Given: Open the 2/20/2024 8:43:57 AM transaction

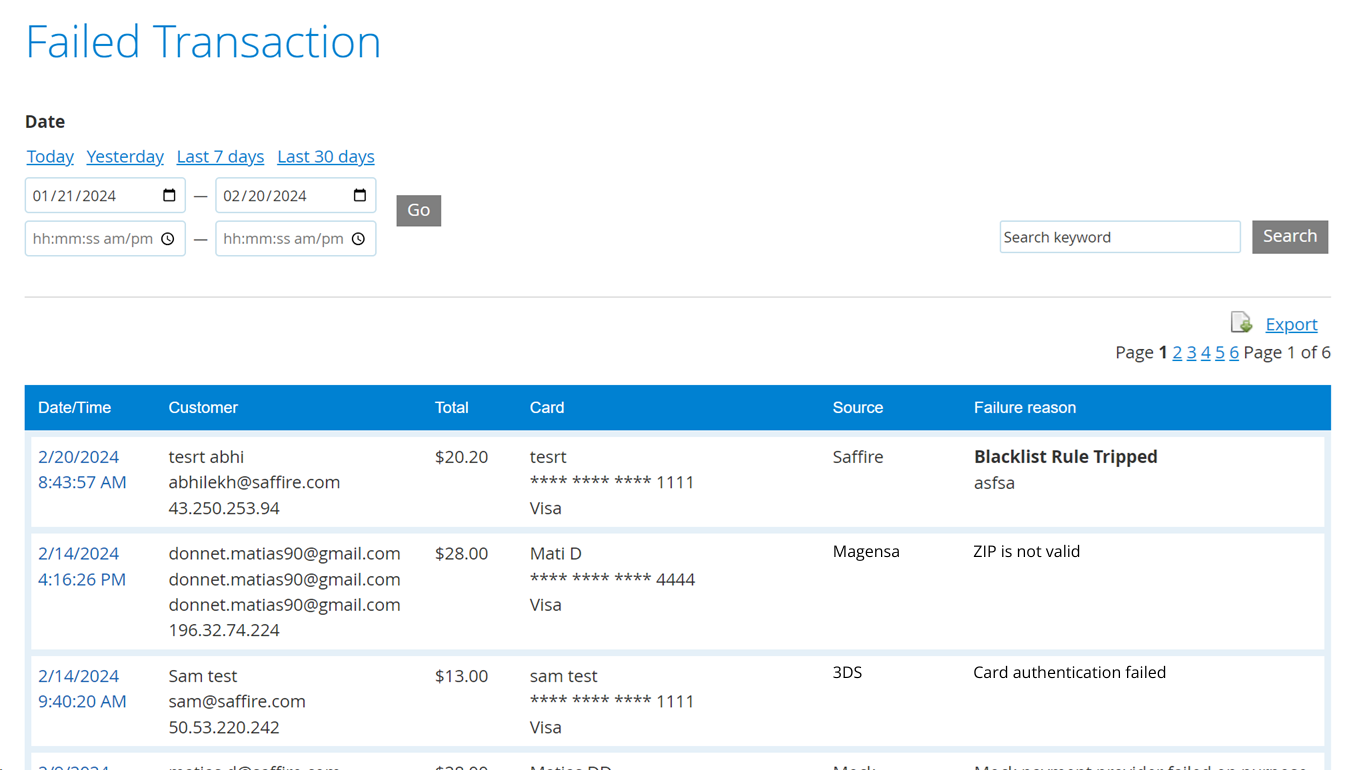Looking at the screenshot, I should click(82, 469).
